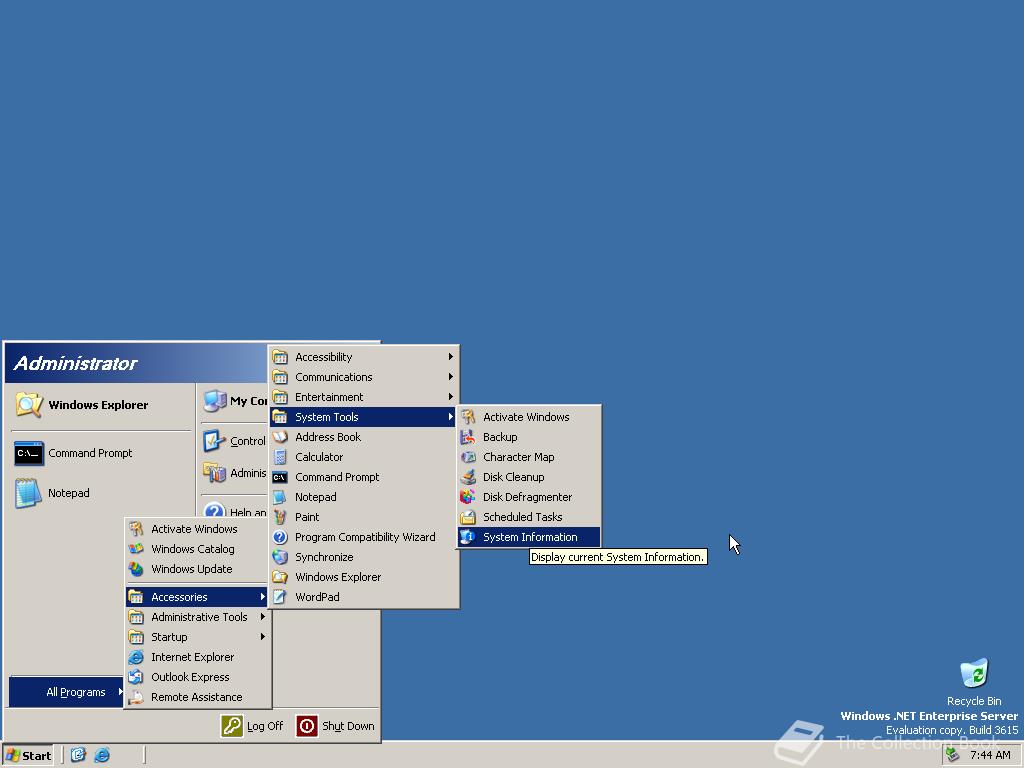The width and height of the screenshot is (1024, 768).
Task: Launch Outlook Express icon
Action: coord(136,677)
